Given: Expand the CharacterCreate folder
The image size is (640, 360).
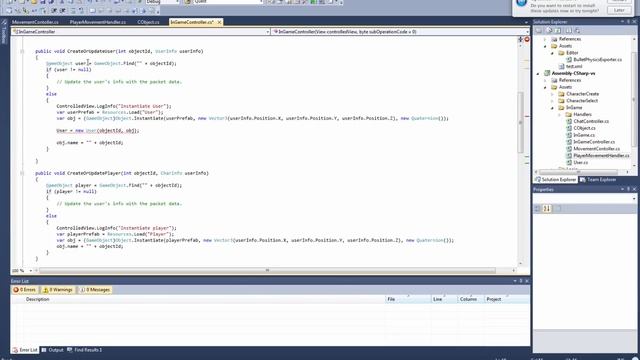Looking at the screenshot, I should coord(552,94).
